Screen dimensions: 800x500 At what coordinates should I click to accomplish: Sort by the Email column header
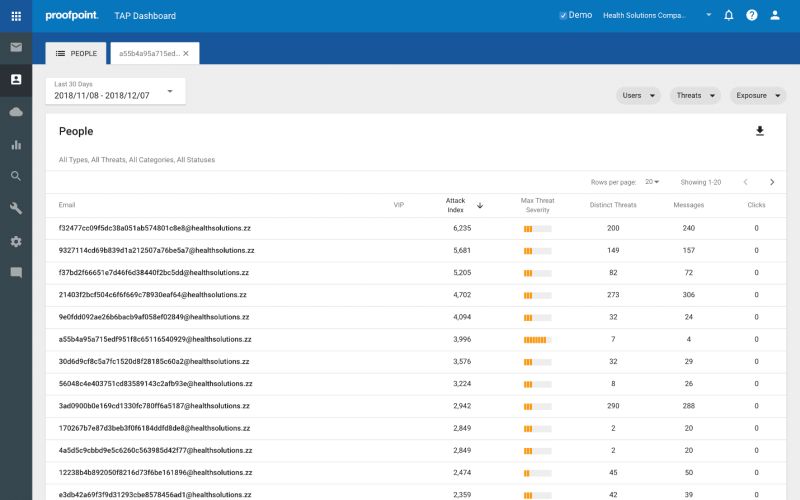pyautogui.click(x=67, y=205)
